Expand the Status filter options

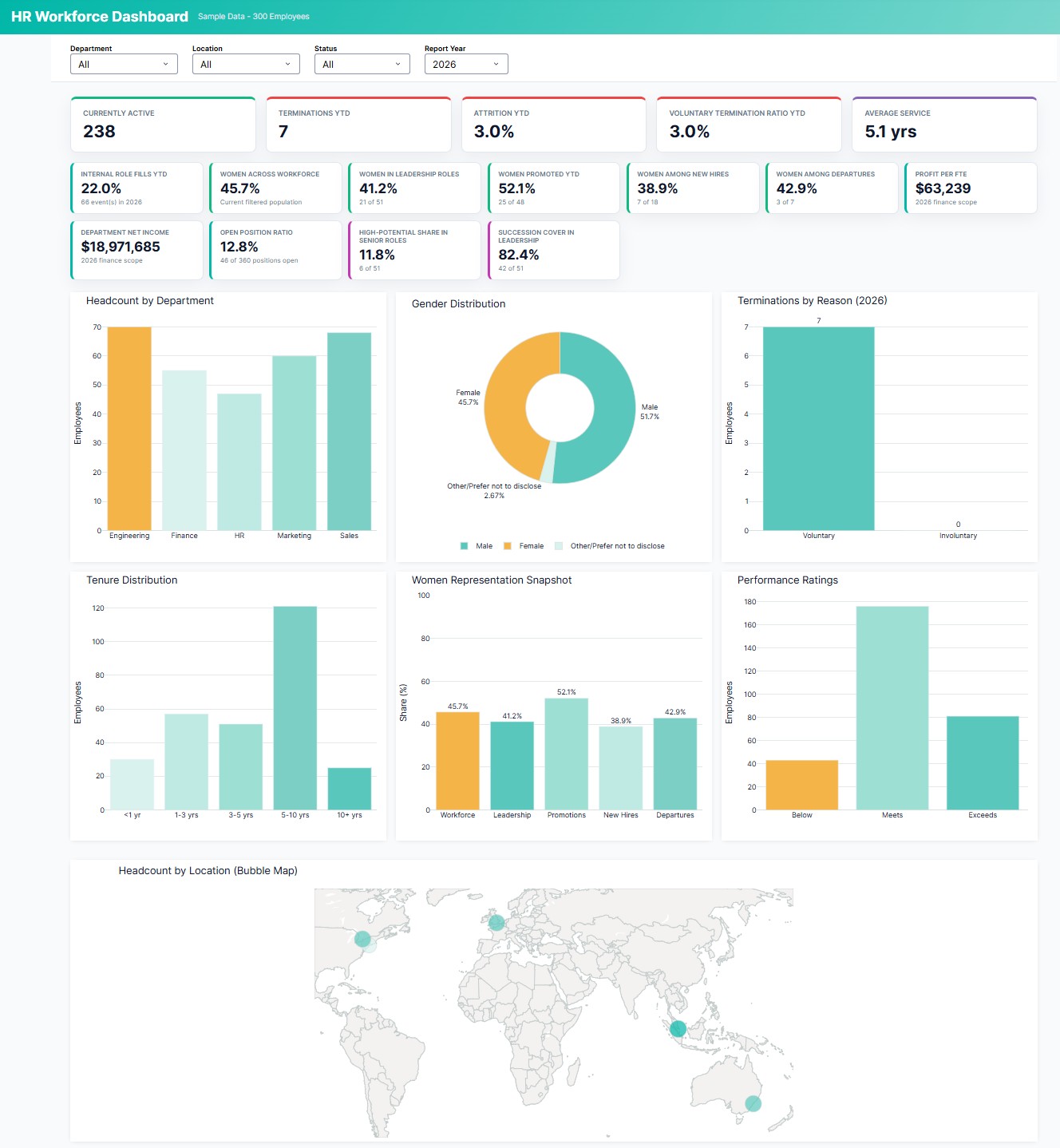[x=362, y=64]
